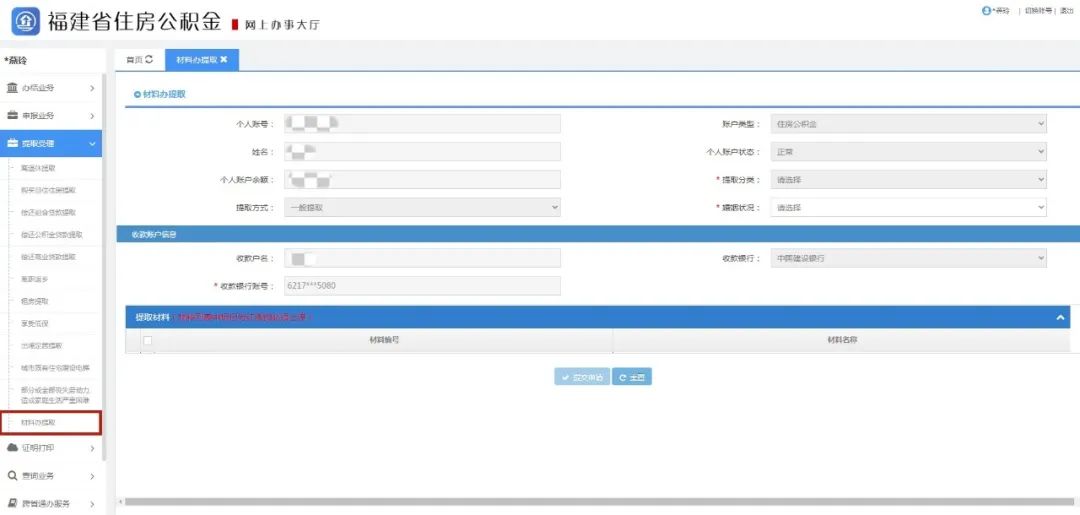Screen dimensions: 1080x515
Task: Collapse the 提取材料 panel with the chevron
Action: click(1060, 317)
